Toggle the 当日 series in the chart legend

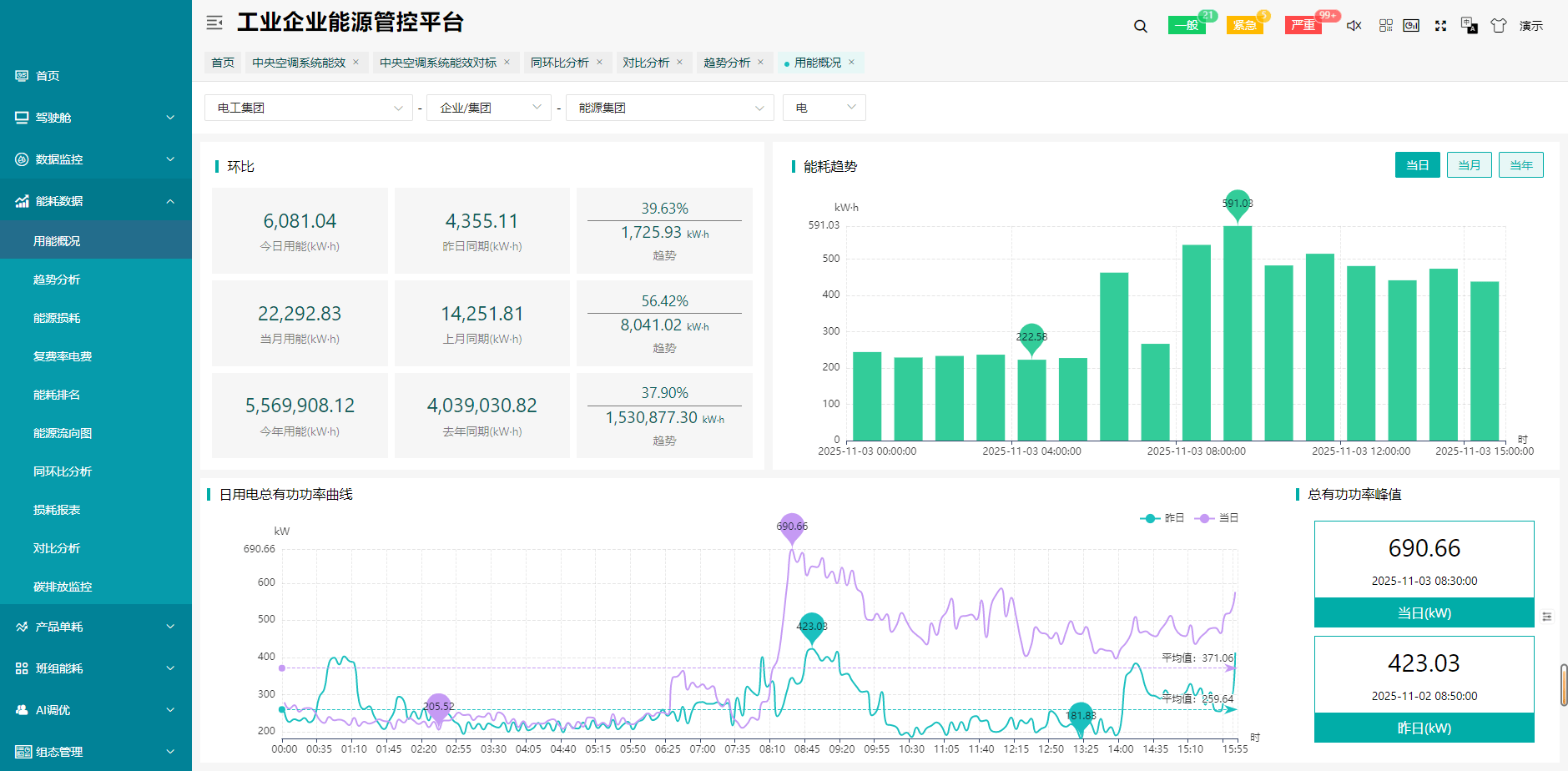(1217, 518)
